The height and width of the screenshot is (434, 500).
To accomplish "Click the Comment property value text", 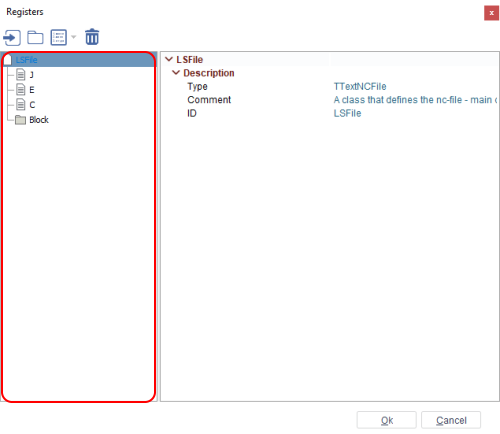I will [416, 100].
